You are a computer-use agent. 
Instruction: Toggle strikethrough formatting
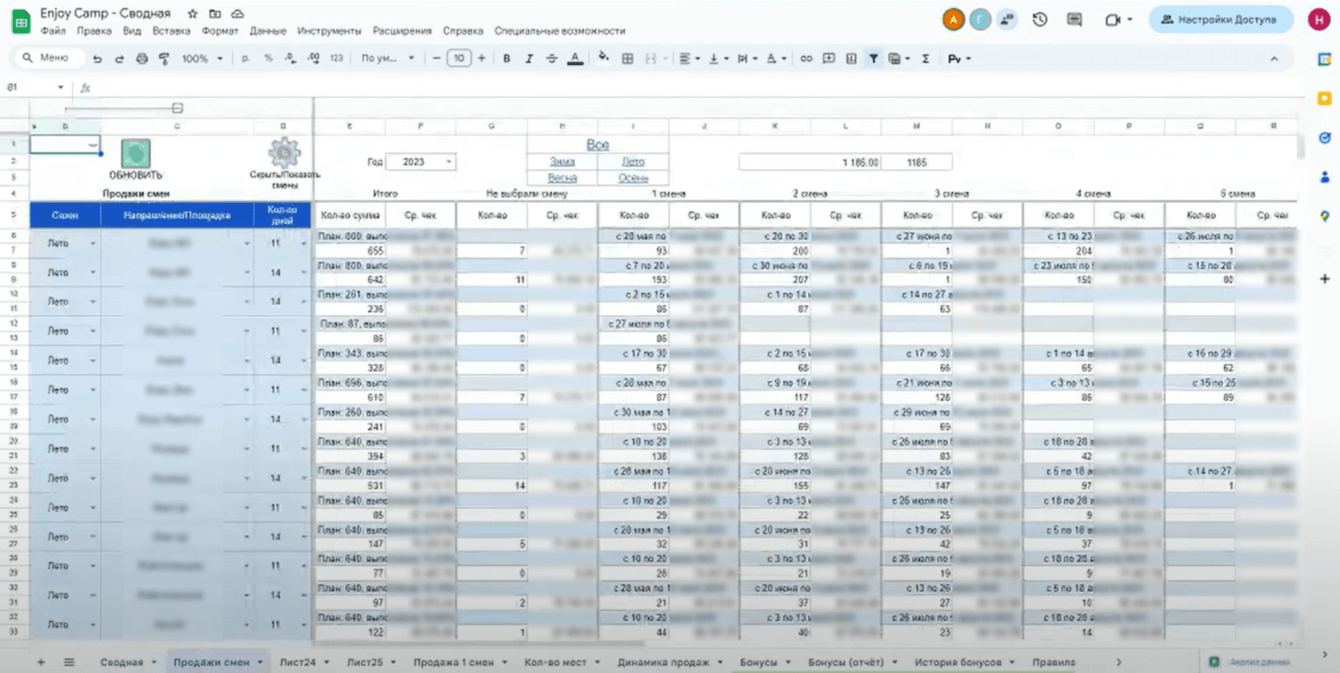[551, 59]
